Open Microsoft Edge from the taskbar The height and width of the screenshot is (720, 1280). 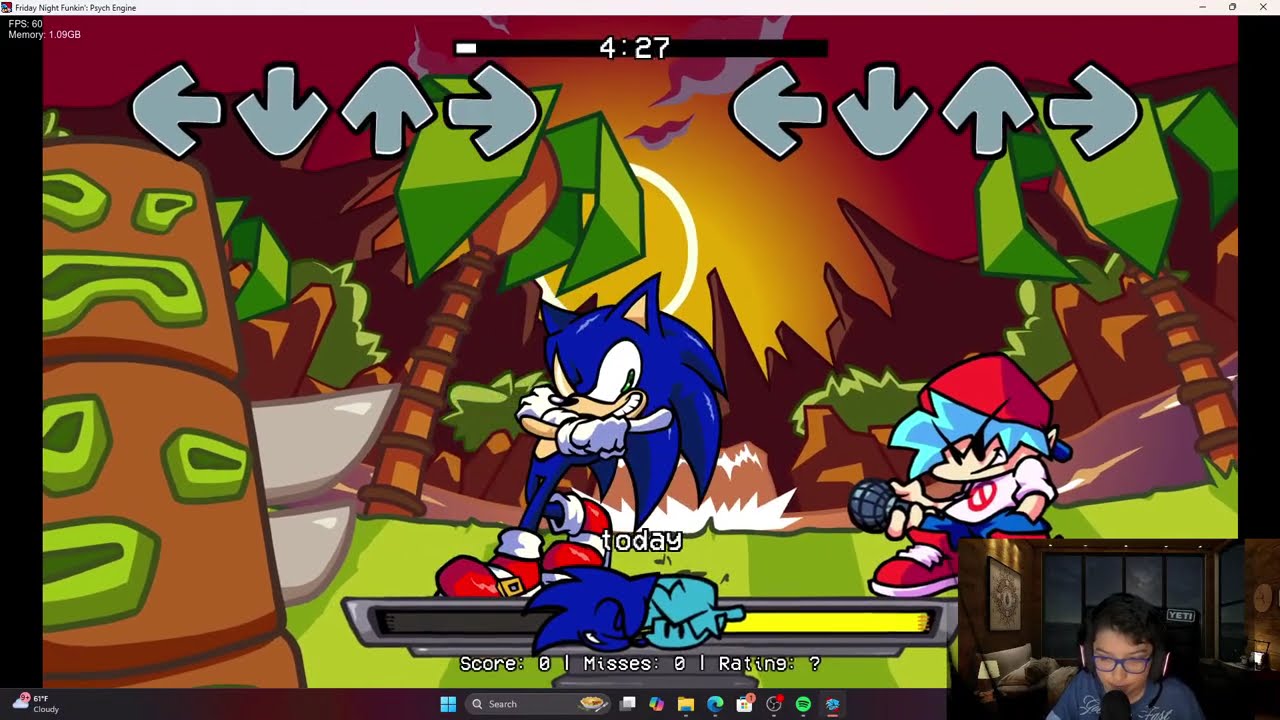click(x=715, y=704)
